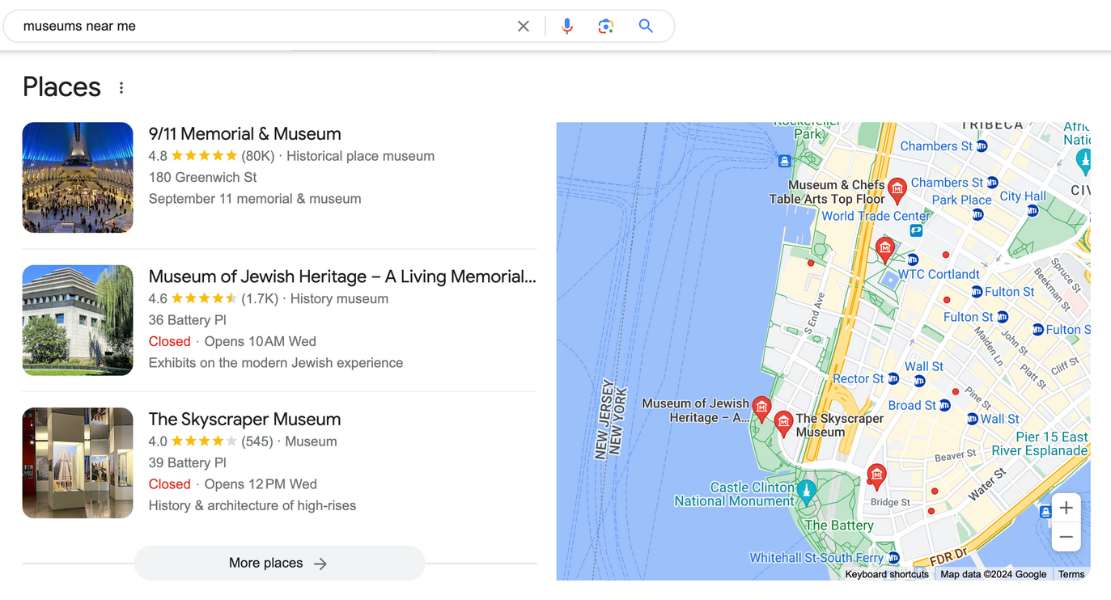Image resolution: width=1111 pixels, height=600 pixels.
Task: Click the subway icon beside the WTC Cortlandt label
Action: 913,260
